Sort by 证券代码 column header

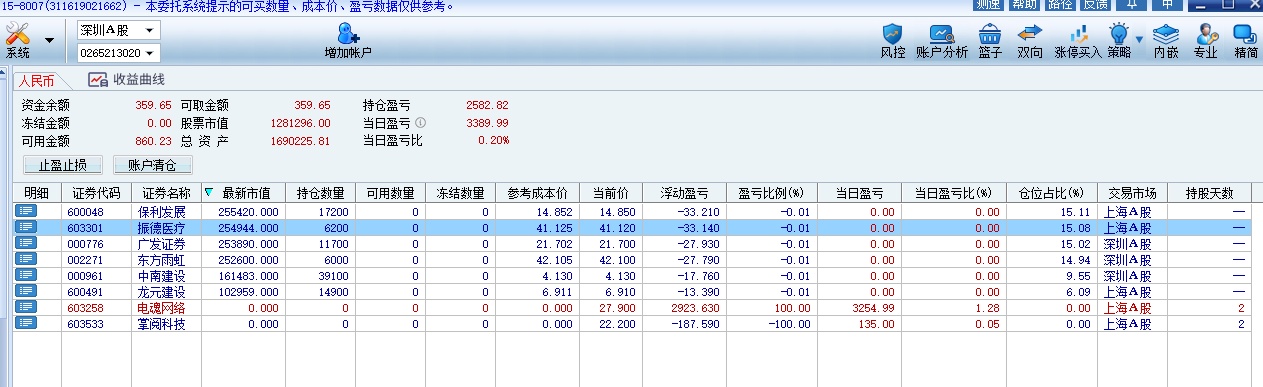96,192
